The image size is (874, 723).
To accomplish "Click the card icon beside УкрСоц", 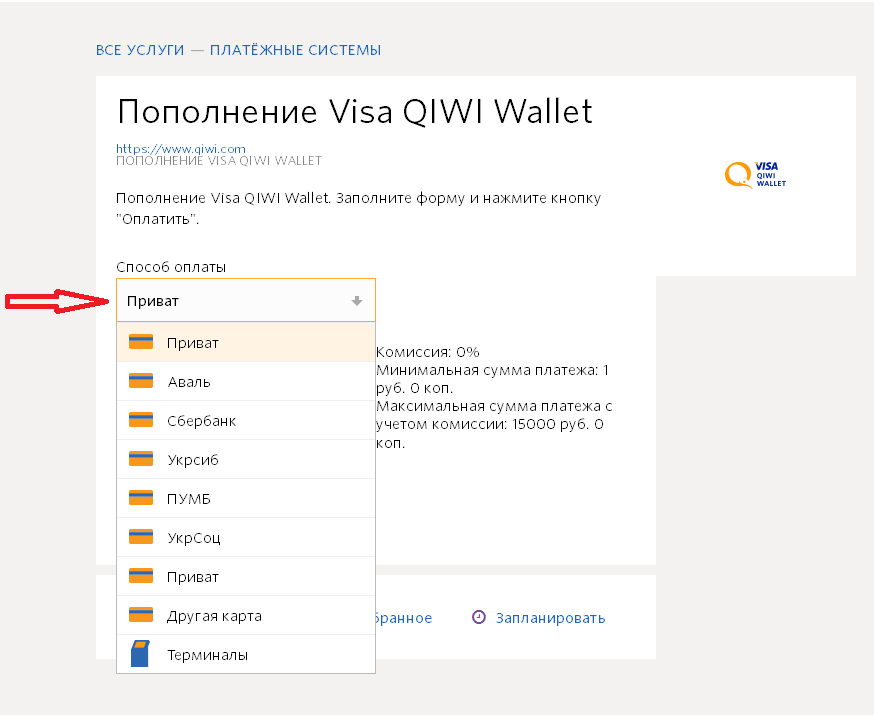I will point(141,537).
